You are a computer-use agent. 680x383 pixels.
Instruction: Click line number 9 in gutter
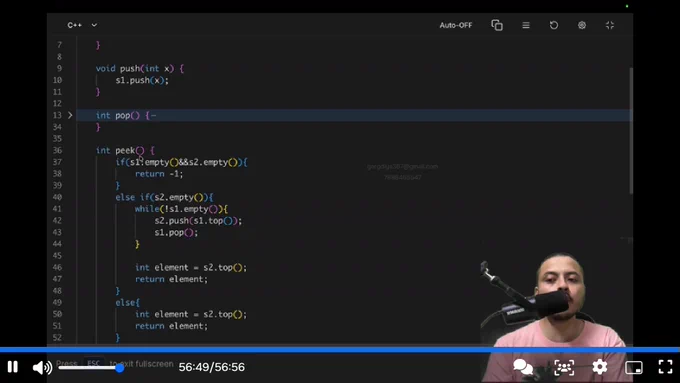tap(59, 69)
